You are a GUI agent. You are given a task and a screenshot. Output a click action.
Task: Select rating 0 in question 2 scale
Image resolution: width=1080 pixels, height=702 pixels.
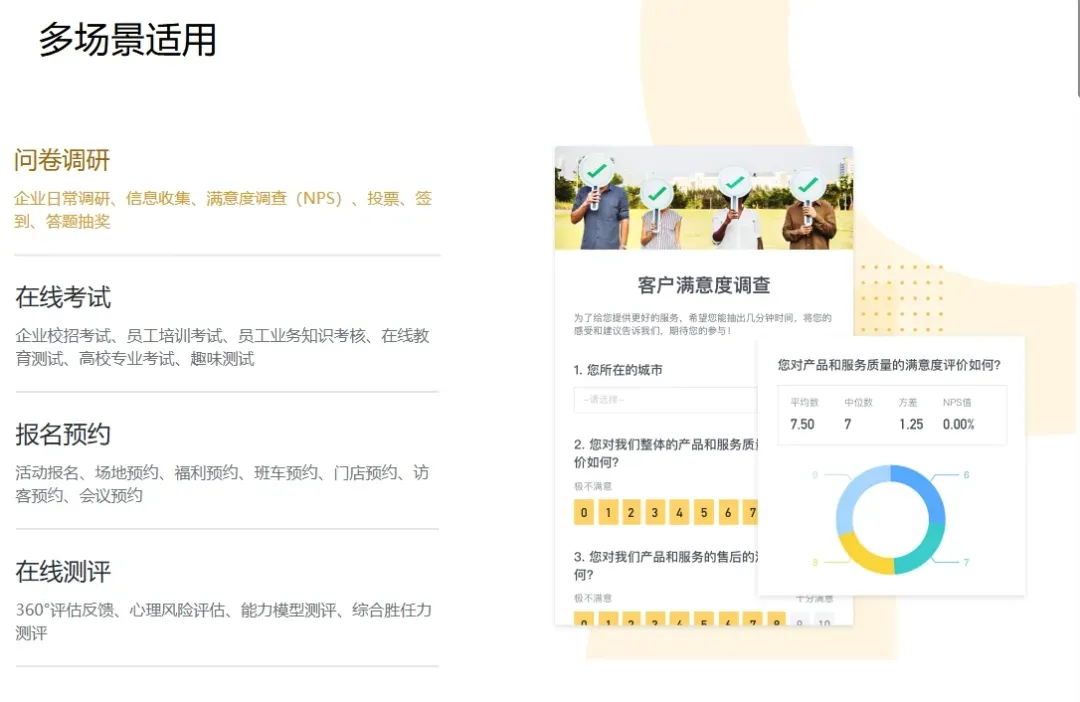point(583,513)
